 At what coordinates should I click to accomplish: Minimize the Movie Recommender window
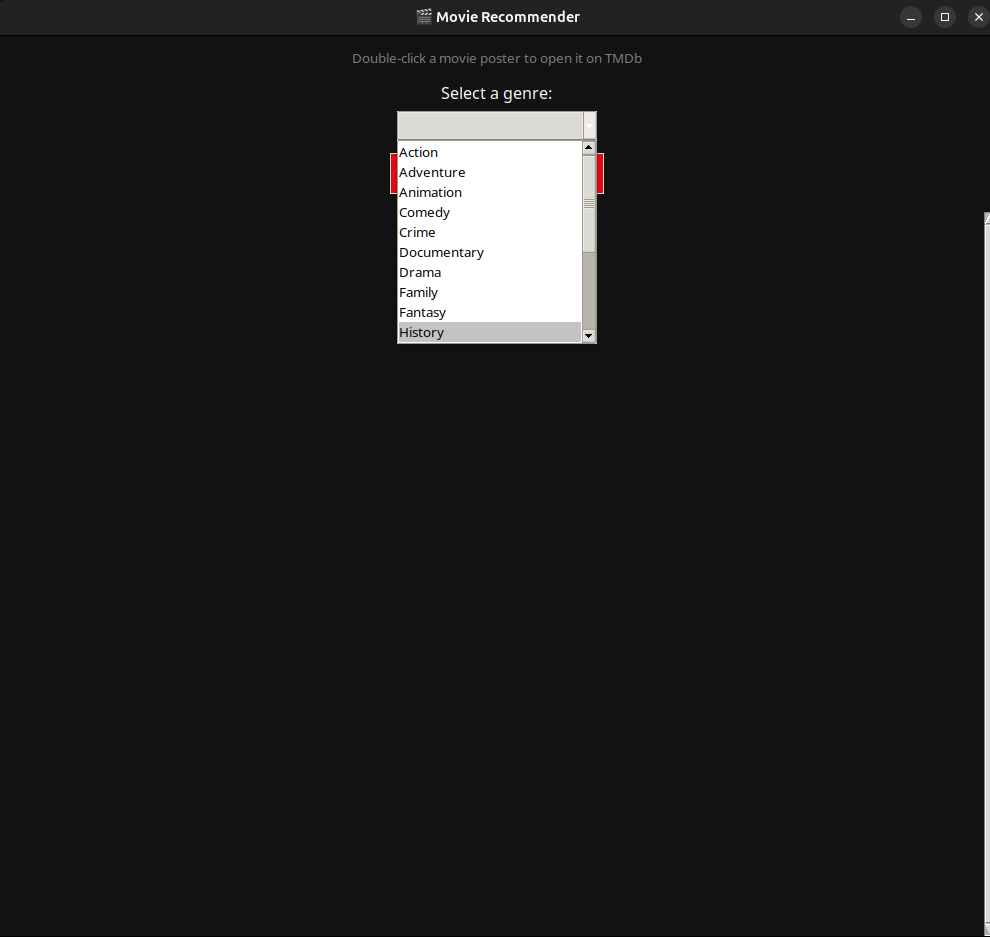pos(910,17)
